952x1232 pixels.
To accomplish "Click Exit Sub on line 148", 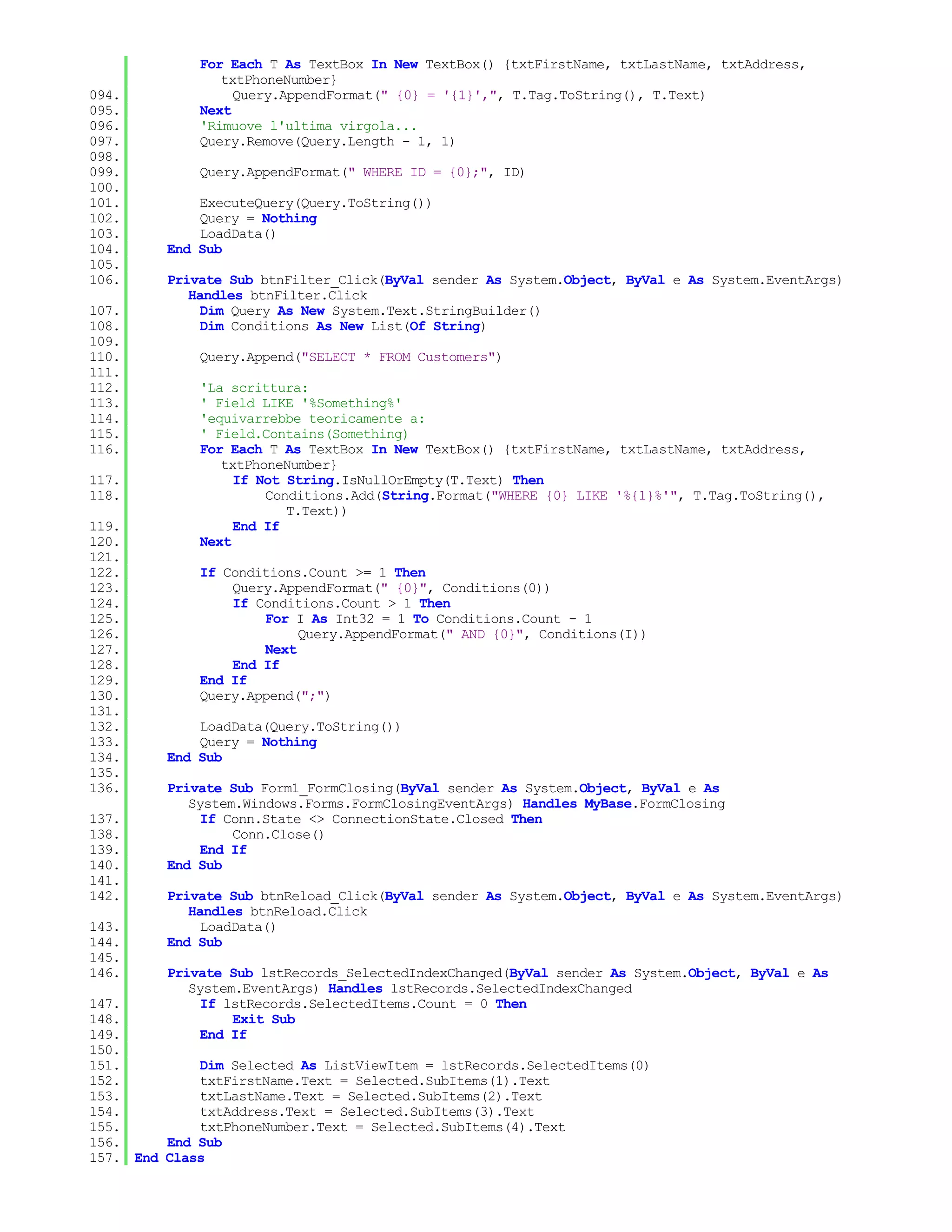I will click(264, 1020).
